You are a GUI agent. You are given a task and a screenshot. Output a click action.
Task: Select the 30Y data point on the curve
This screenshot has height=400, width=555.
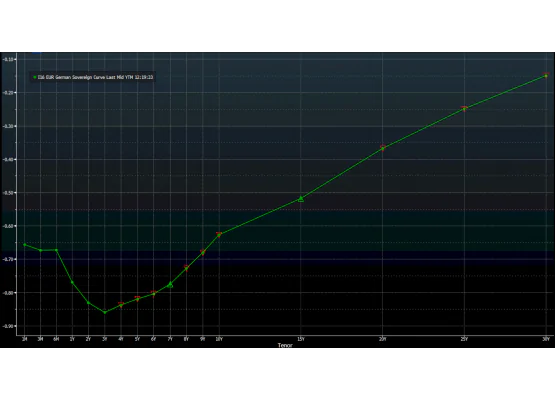point(546,75)
